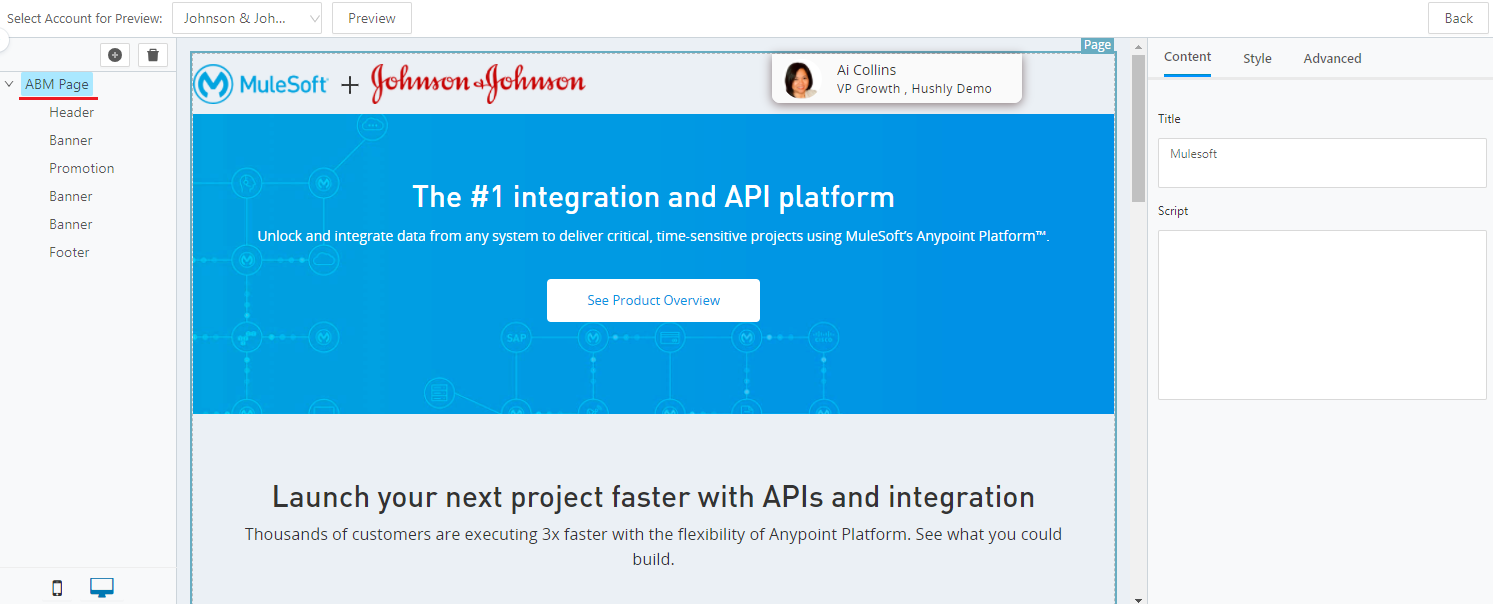Screen dimensions: 1493x604
Task: Open the Style tab
Action: pyautogui.click(x=1257, y=58)
